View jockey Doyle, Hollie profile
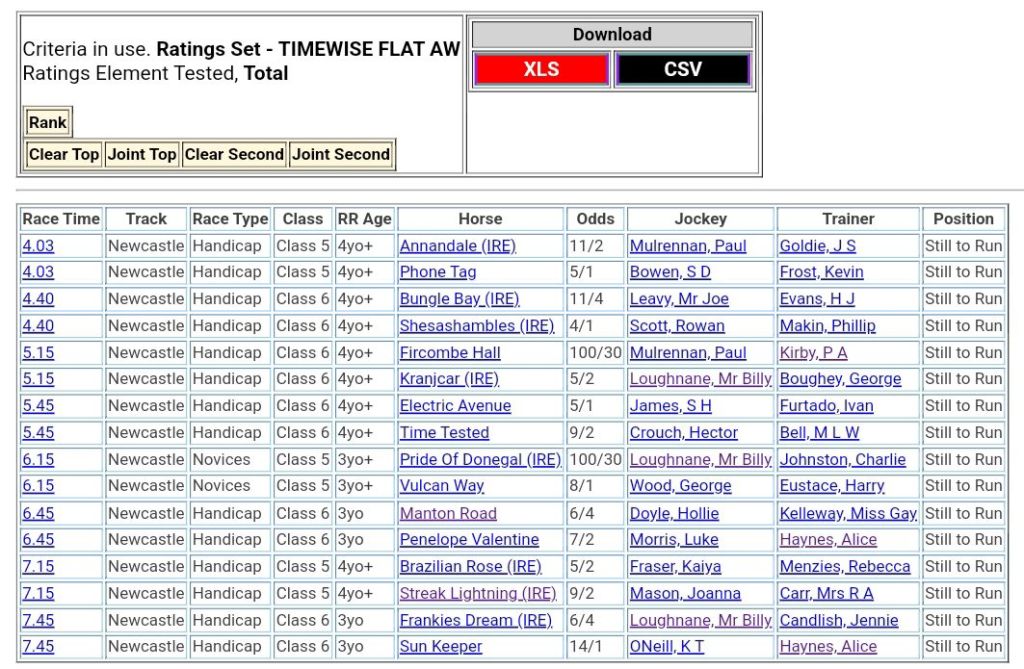Screen dimensions: 1024x669 coord(674,513)
